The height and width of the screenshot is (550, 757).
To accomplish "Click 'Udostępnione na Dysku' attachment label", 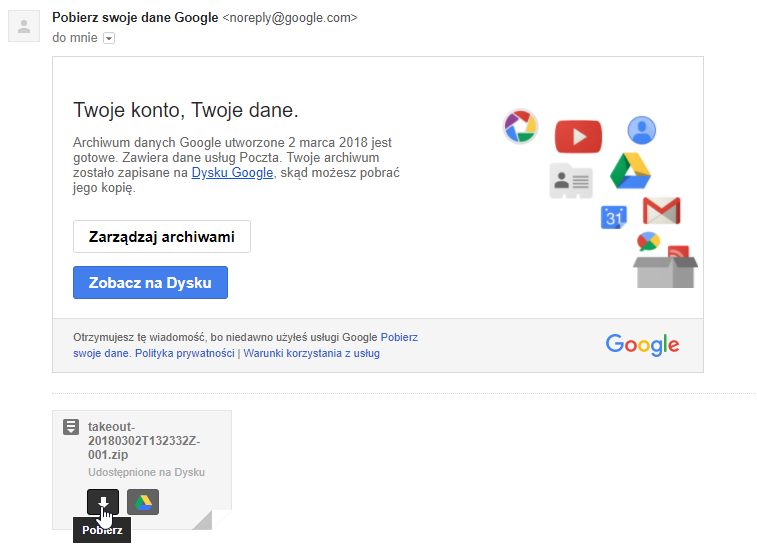I will pyautogui.click(x=146, y=472).
